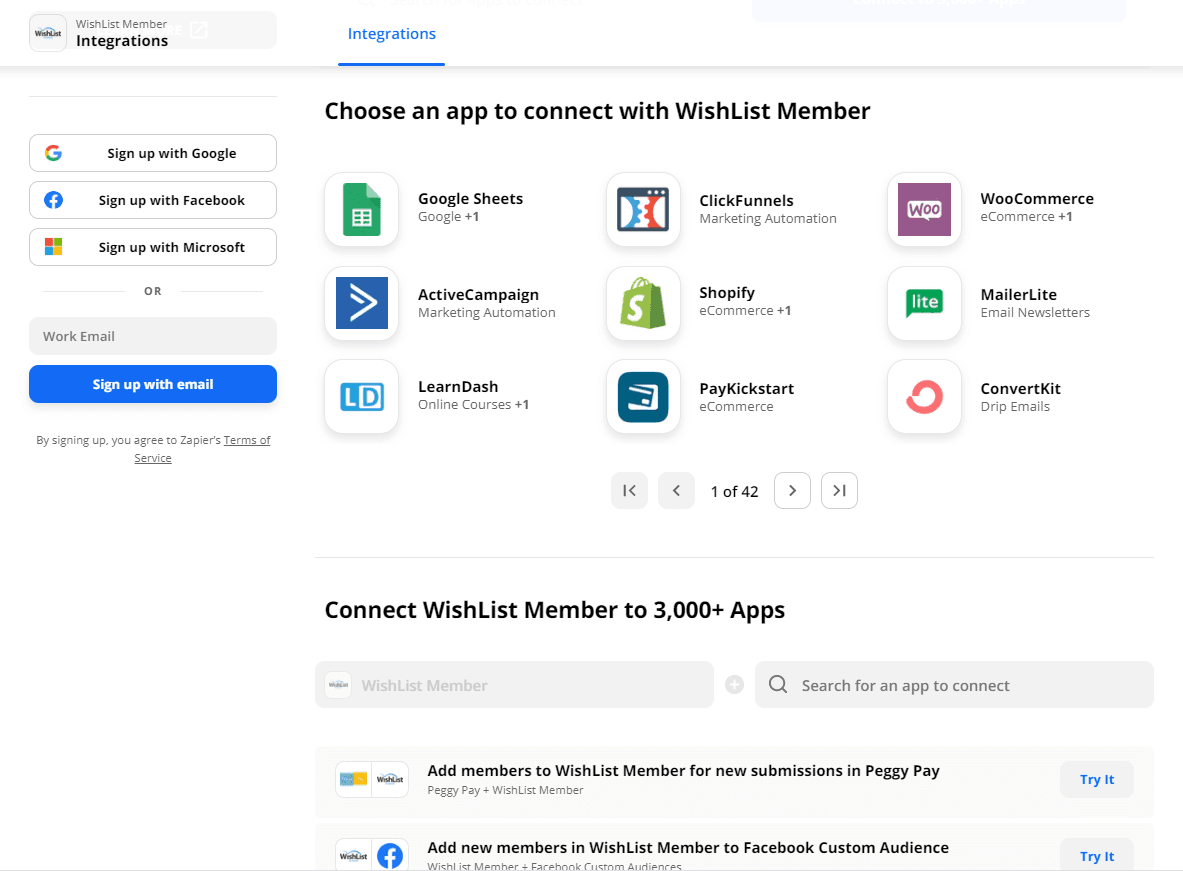1183x871 pixels.
Task: Sign up with Microsoft
Action: pos(153,247)
